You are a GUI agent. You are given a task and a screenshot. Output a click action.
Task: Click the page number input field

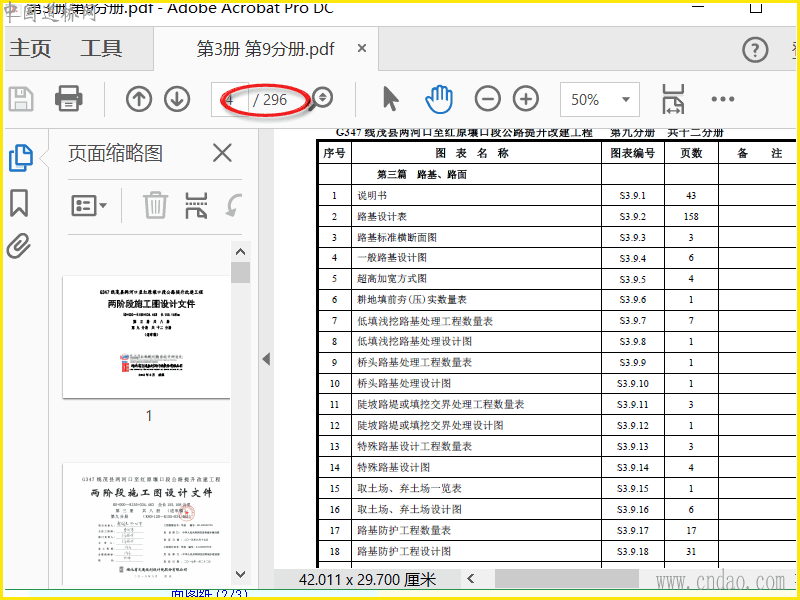[x=230, y=99]
